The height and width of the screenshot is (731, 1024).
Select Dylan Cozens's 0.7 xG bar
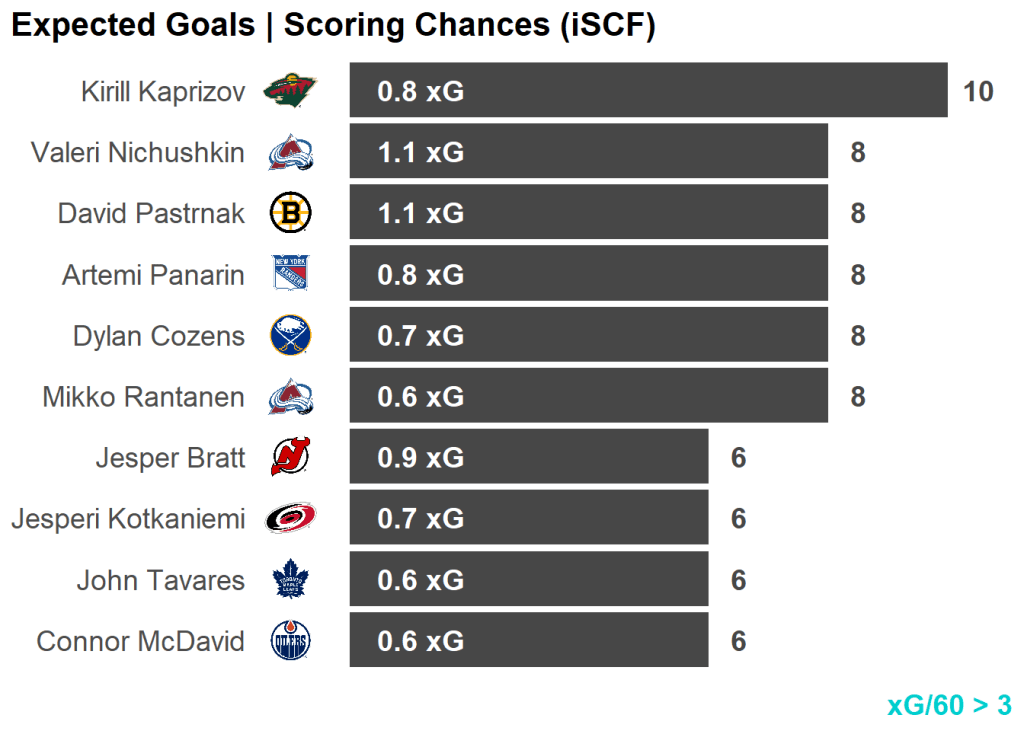coord(588,336)
